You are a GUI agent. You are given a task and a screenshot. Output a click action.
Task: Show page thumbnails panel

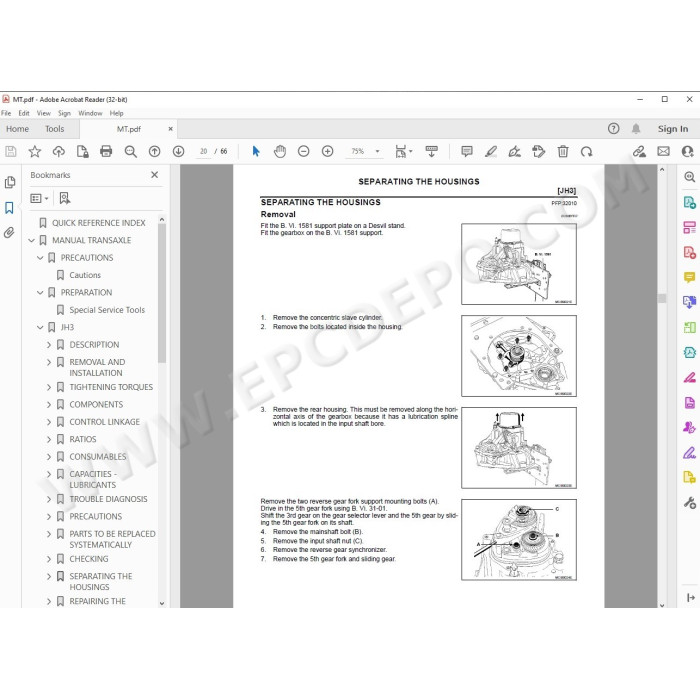(x=9, y=182)
